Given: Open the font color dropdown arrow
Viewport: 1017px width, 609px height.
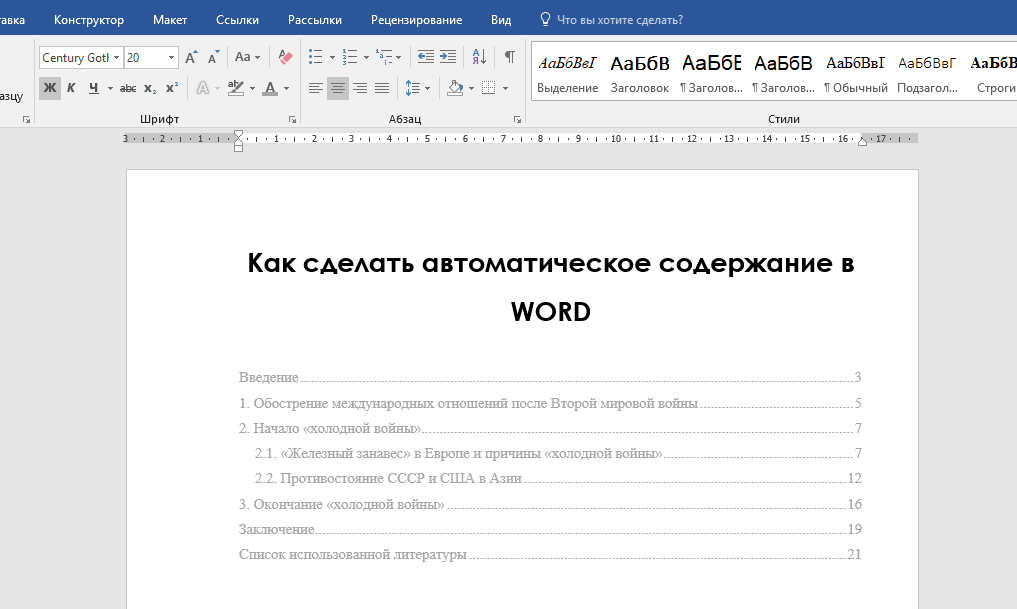Looking at the screenshot, I should (287, 88).
